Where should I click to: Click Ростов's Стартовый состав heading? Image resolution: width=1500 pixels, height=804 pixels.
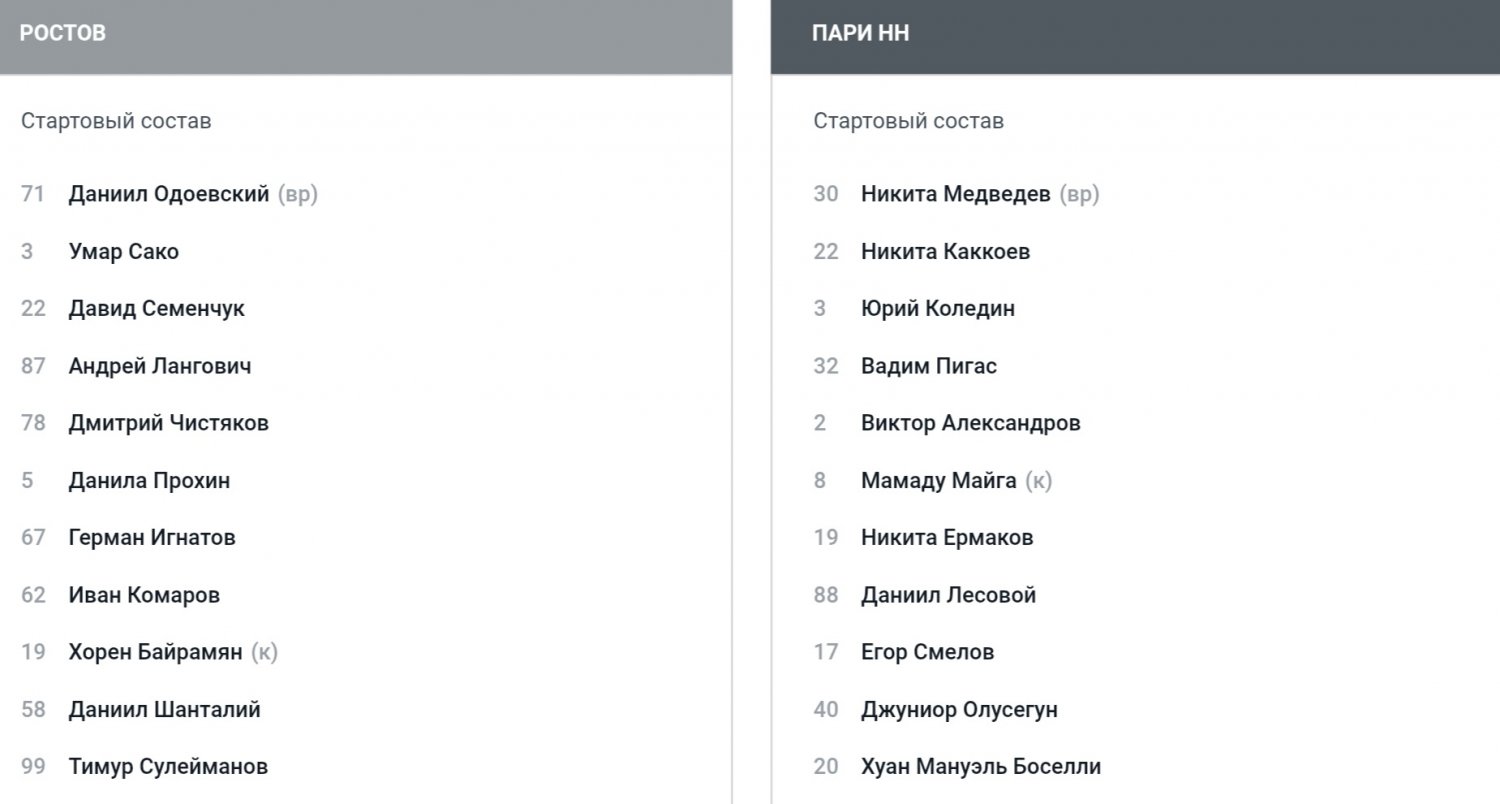116,121
